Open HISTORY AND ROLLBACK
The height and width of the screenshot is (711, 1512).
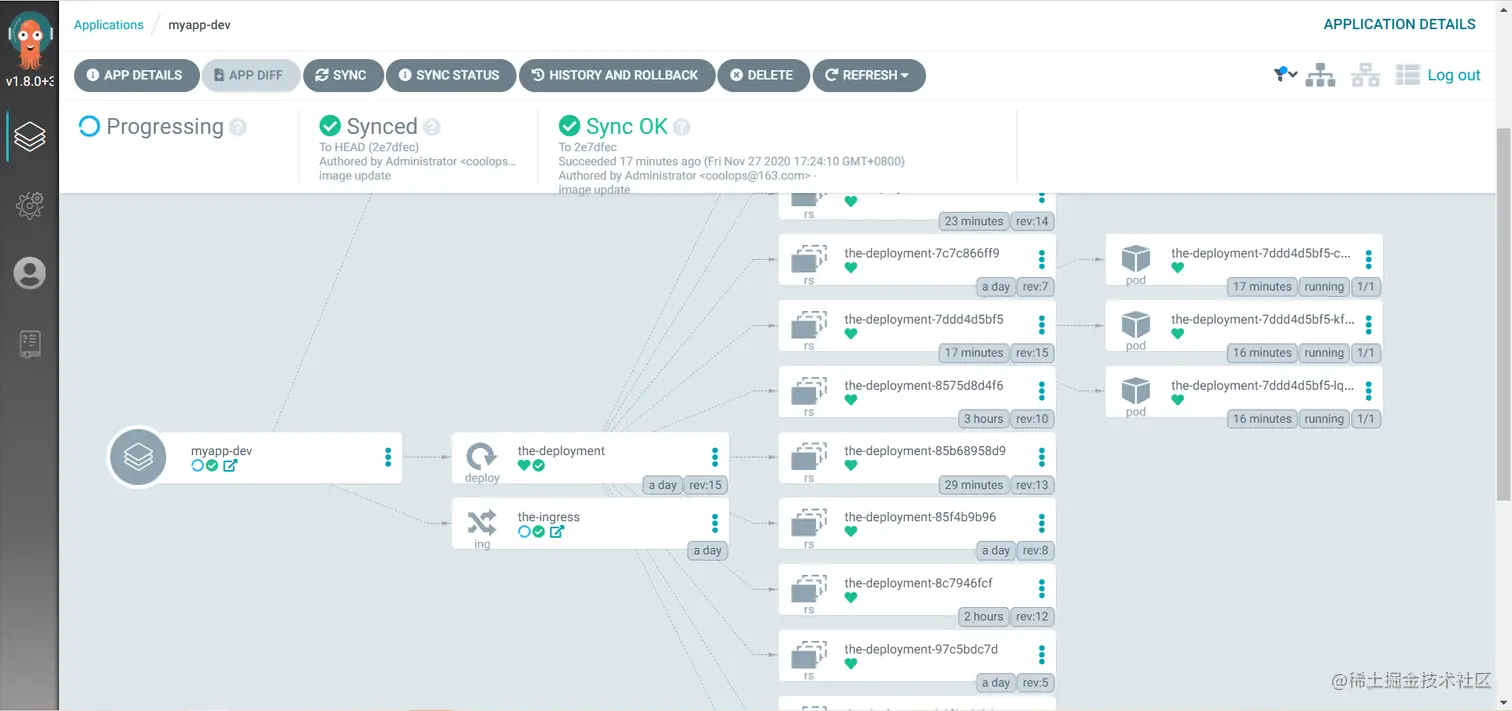pos(616,75)
